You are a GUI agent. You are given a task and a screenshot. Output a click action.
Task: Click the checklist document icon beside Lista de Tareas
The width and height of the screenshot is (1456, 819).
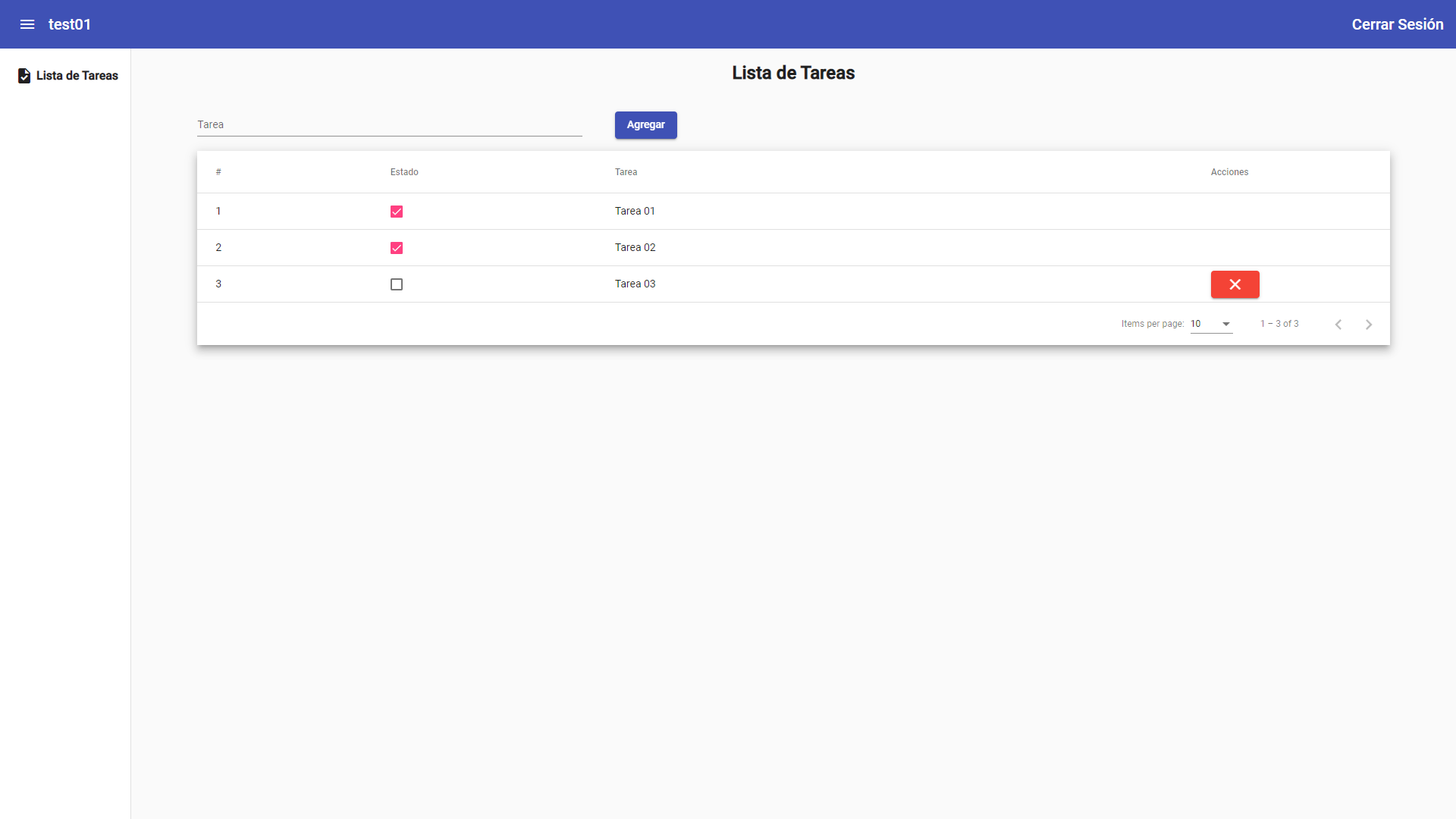point(24,76)
